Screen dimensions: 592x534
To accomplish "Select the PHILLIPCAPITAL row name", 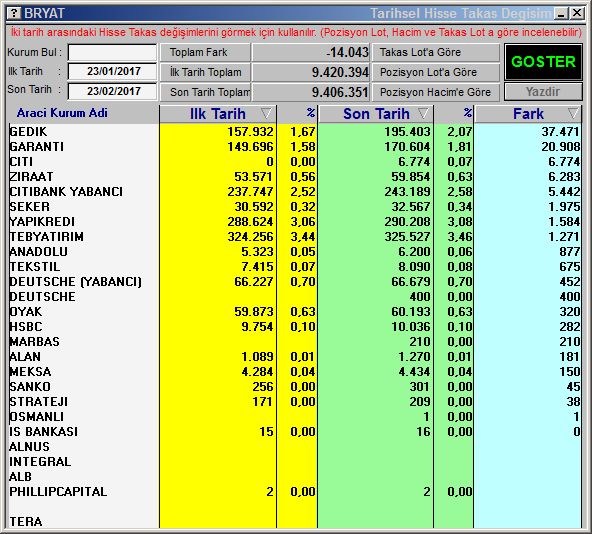I will tap(58, 492).
